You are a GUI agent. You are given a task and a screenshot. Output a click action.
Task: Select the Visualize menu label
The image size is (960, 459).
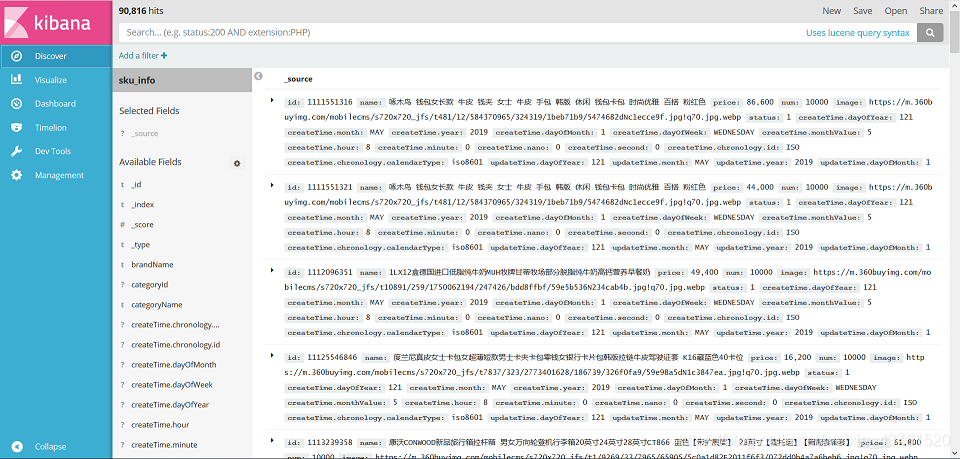point(51,80)
